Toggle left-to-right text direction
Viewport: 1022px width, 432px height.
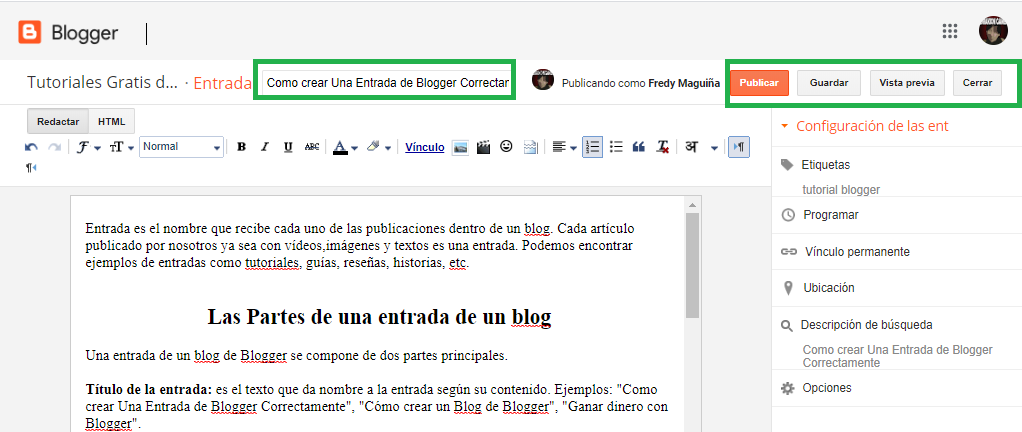point(739,147)
